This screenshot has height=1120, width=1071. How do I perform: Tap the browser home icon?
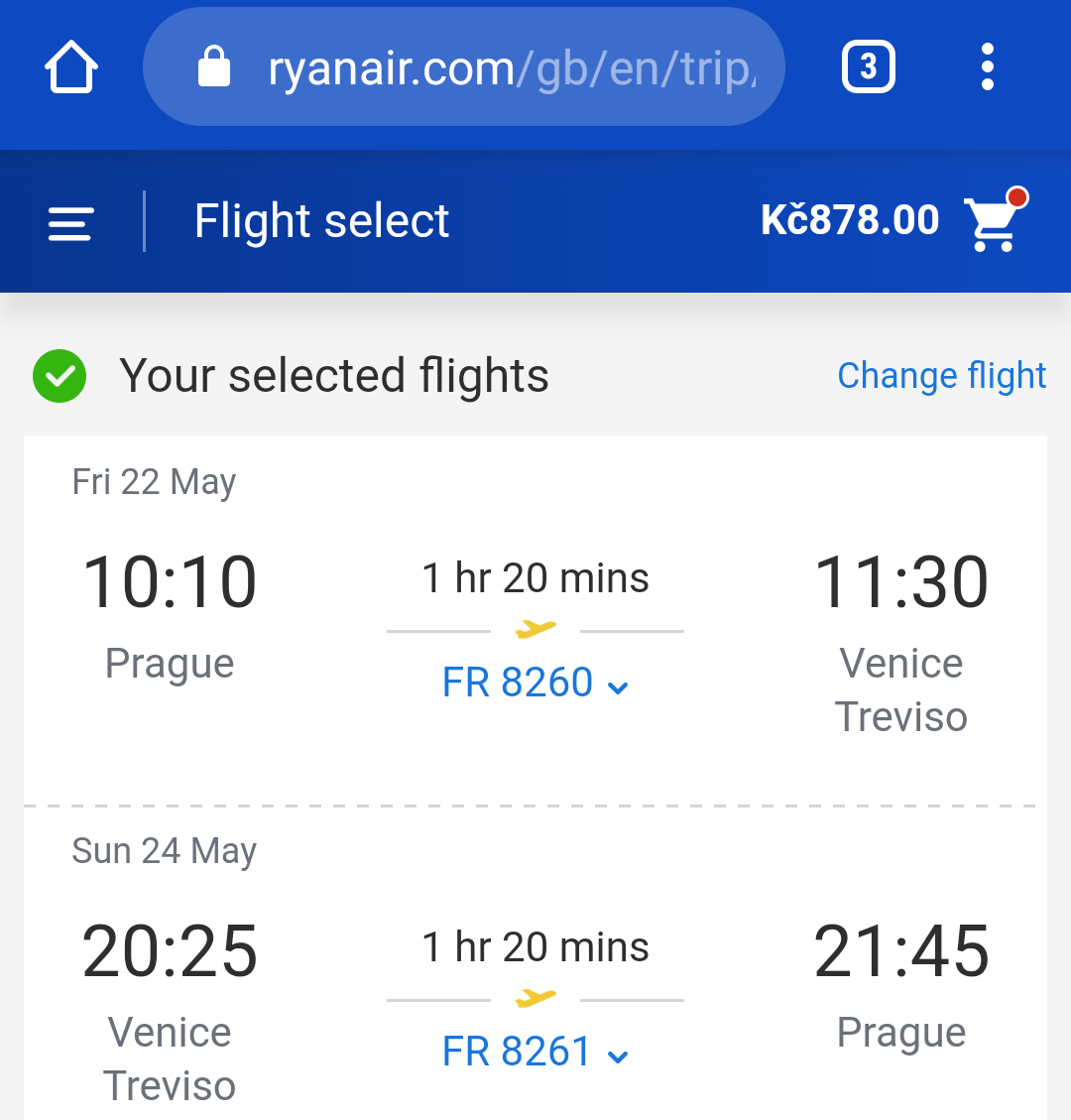pyautogui.click(x=70, y=67)
